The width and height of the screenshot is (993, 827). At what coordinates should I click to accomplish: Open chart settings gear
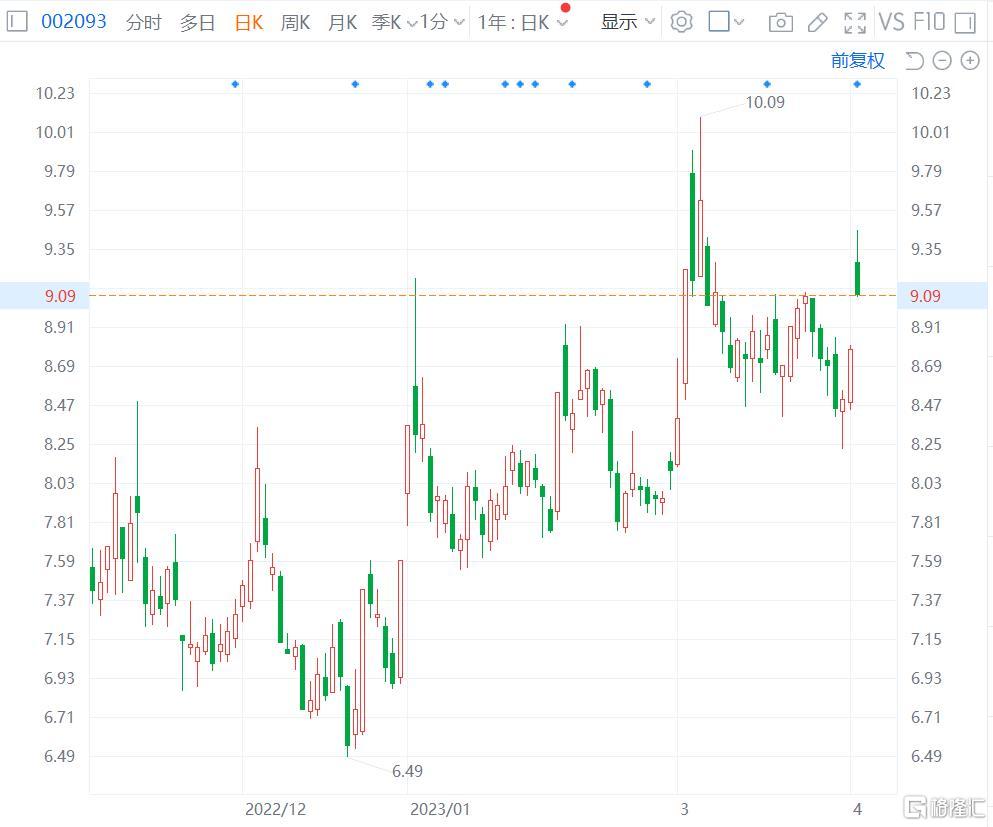pos(681,22)
